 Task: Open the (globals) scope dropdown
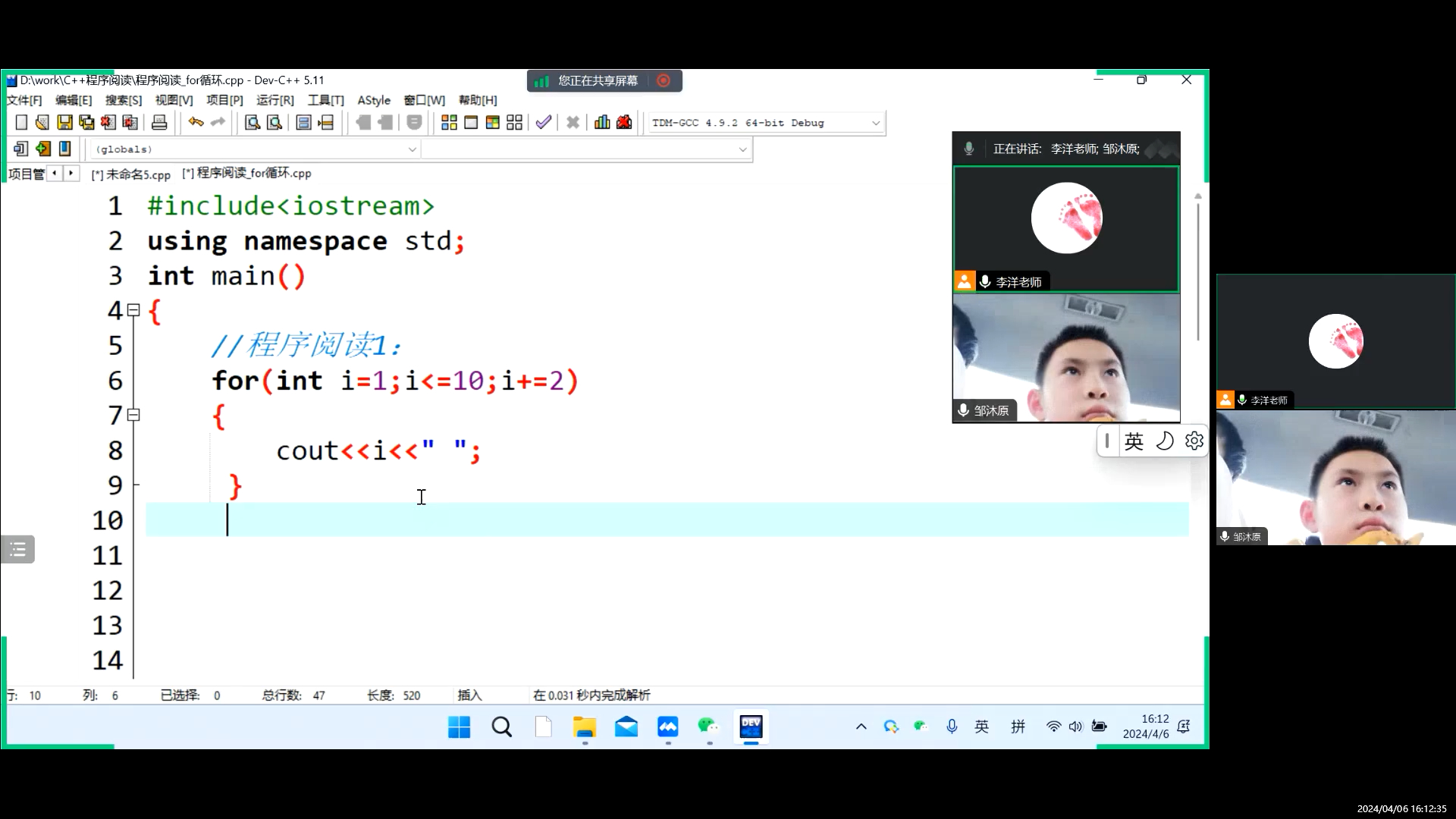412,149
